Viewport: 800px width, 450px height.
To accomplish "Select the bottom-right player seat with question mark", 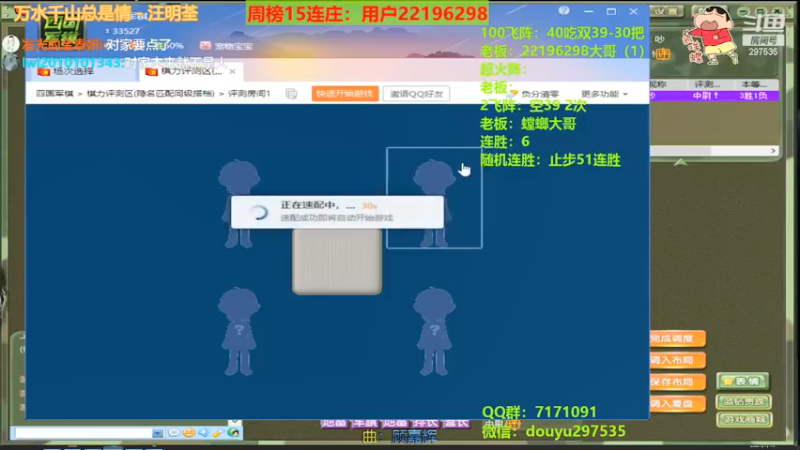I will tap(434, 332).
